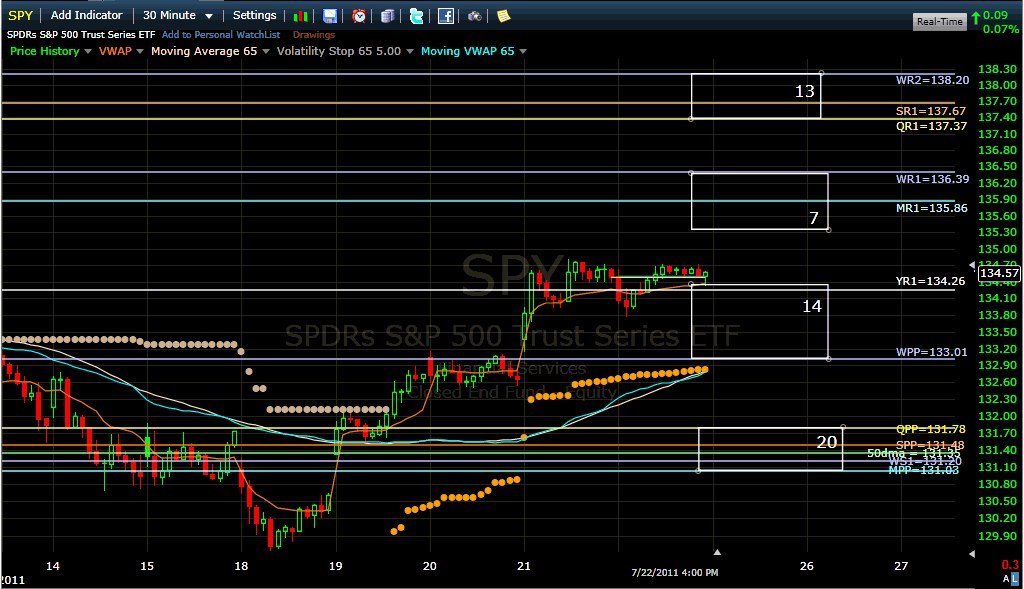
Task: Select the Price History label
Action: (44, 51)
